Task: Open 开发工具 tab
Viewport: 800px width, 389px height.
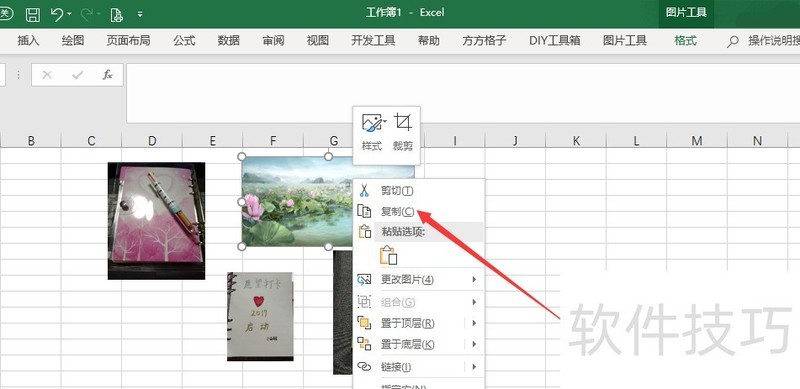Action: (373, 41)
